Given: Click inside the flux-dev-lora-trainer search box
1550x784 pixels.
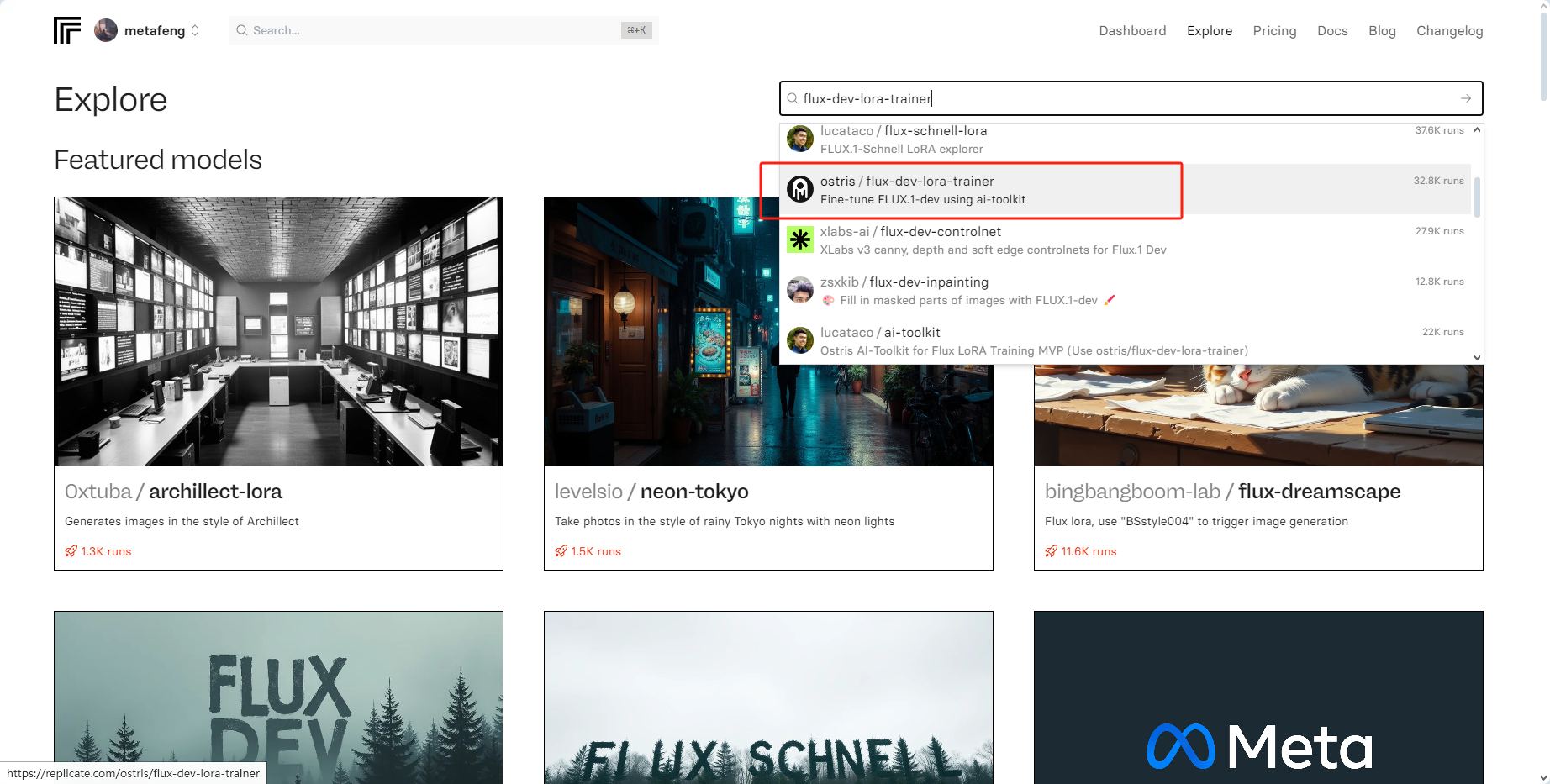Looking at the screenshot, I should tap(1131, 98).
